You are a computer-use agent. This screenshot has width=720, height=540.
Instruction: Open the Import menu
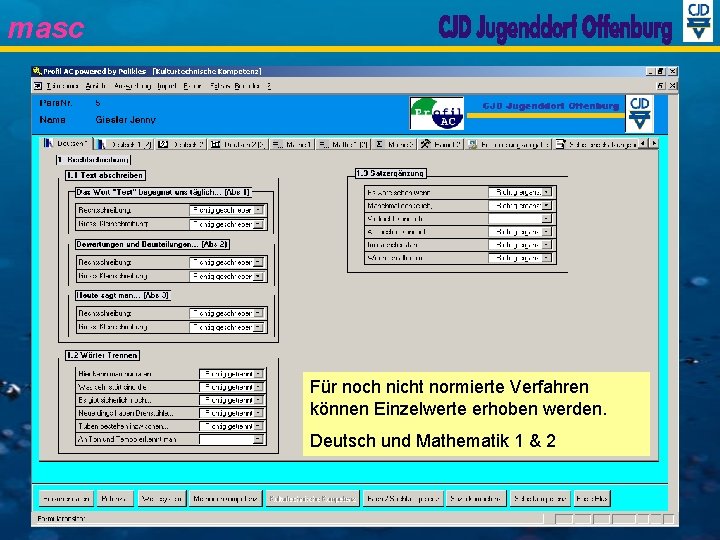pos(167,86)
